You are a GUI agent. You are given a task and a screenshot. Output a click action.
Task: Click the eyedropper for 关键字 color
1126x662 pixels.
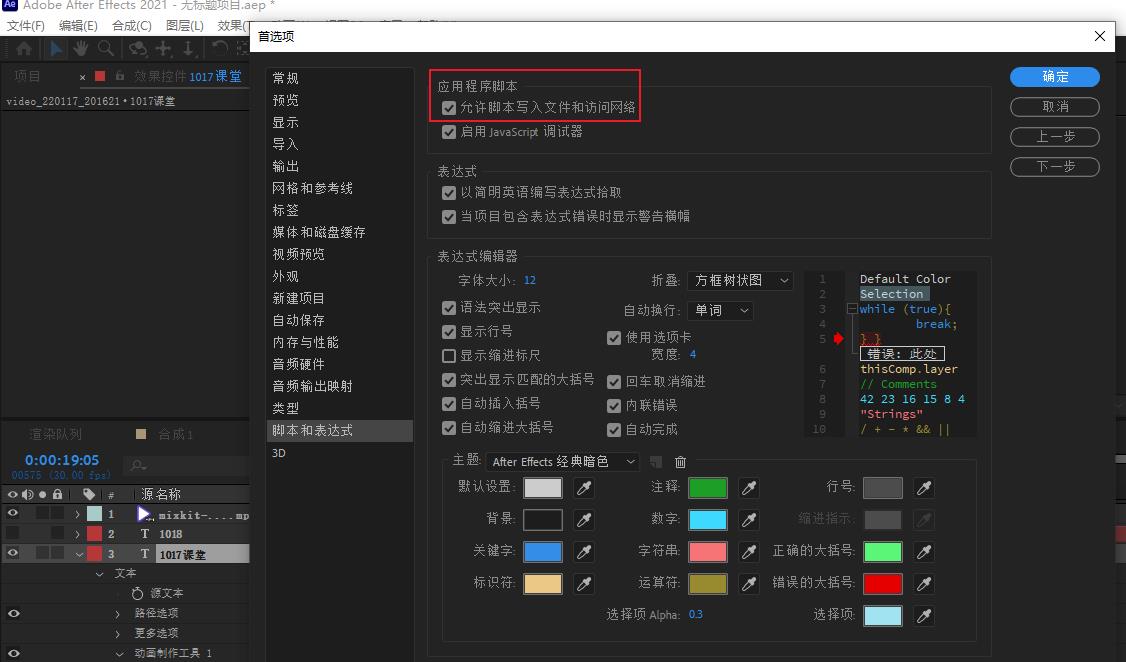[584, 551]
